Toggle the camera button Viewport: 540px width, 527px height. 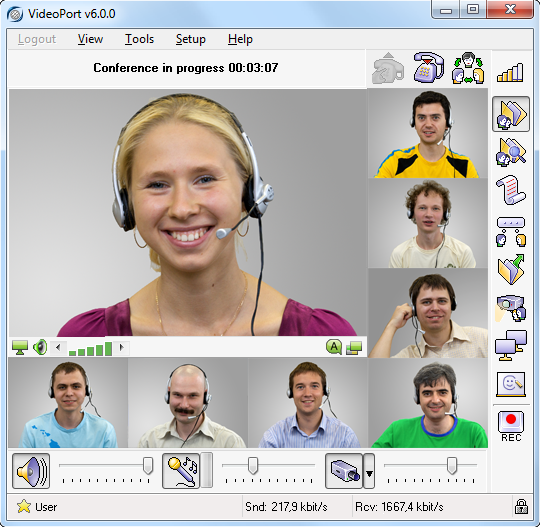(x=344, y=471)
